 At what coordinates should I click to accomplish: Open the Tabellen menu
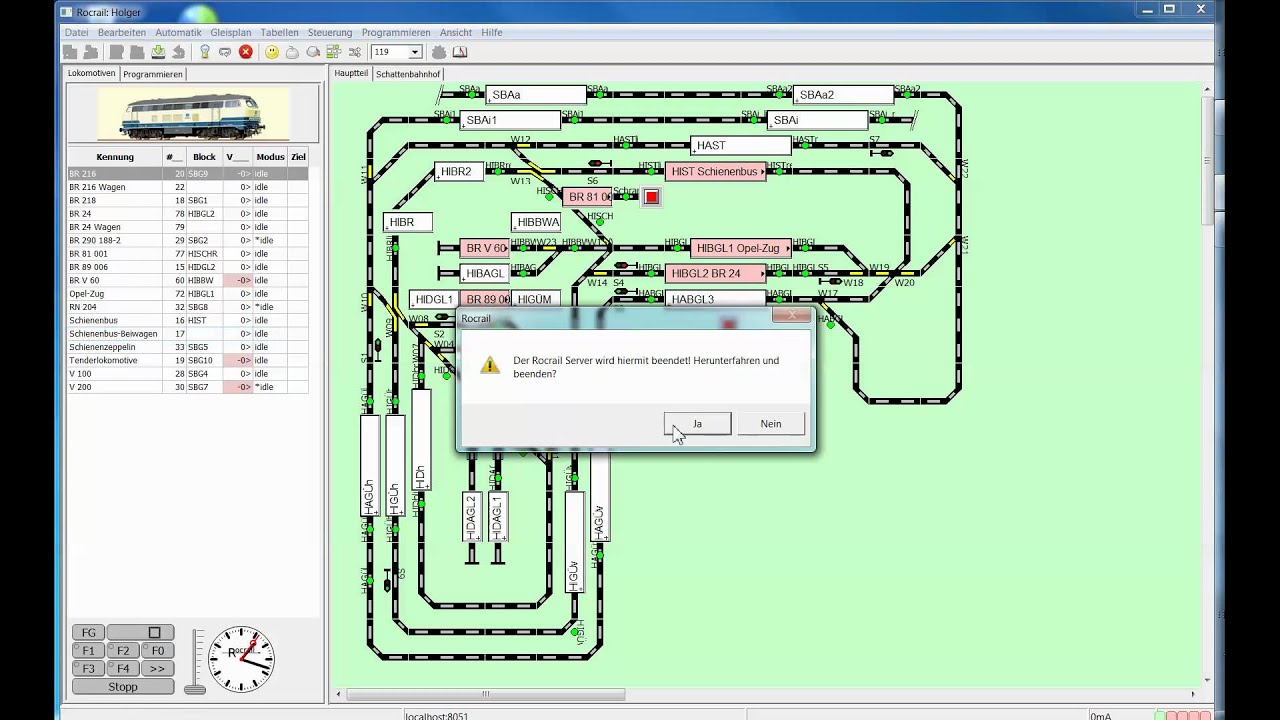tap(280, 32)
